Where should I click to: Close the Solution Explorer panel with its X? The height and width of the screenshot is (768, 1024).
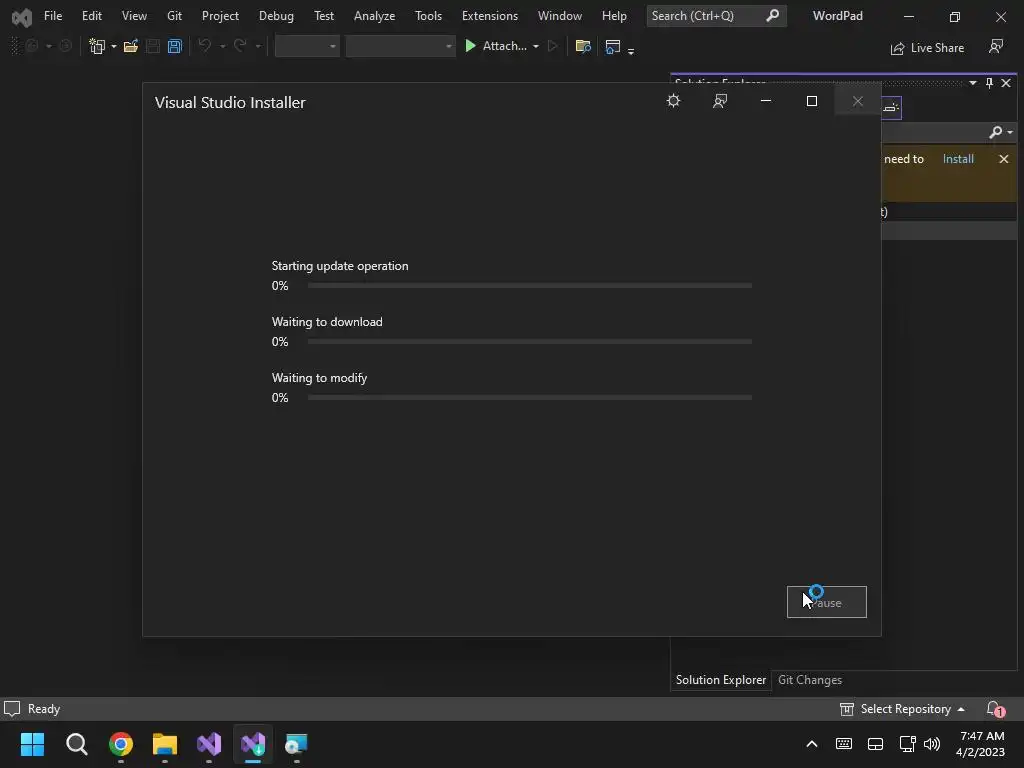pos(1006,83)
